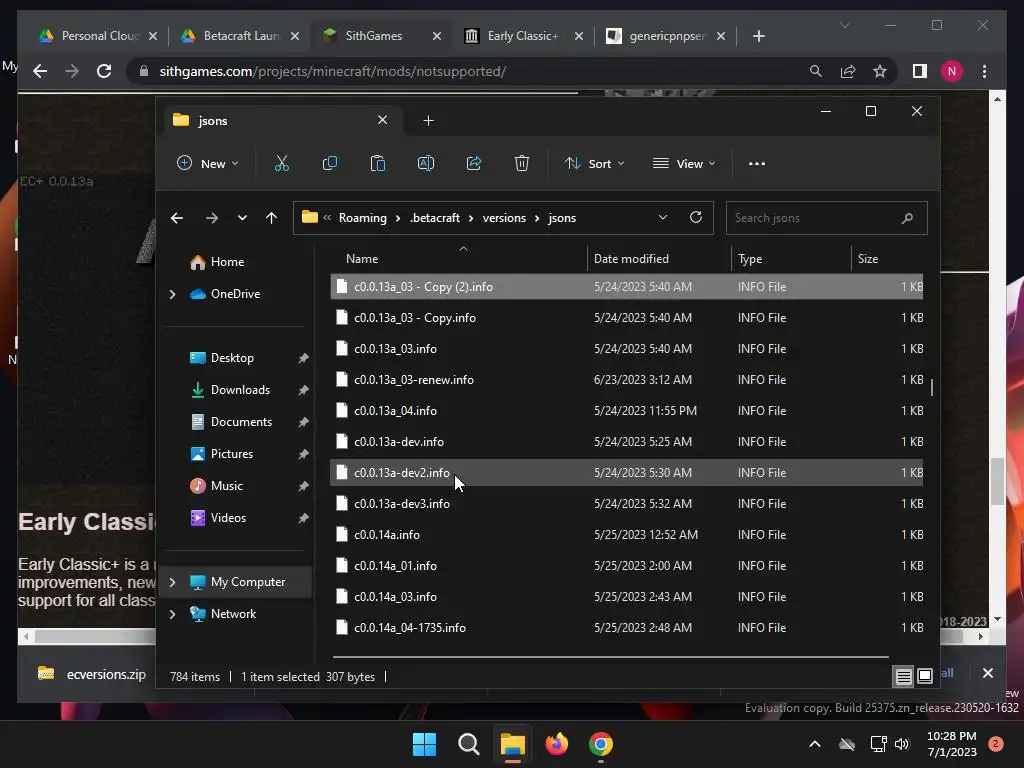Open a new Chrome tab

click(x=758, y=36)
